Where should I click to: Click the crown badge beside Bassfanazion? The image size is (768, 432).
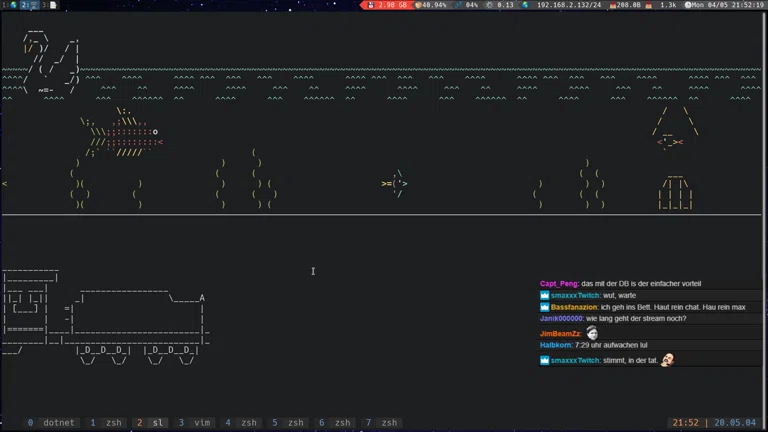tap(545, 307)
